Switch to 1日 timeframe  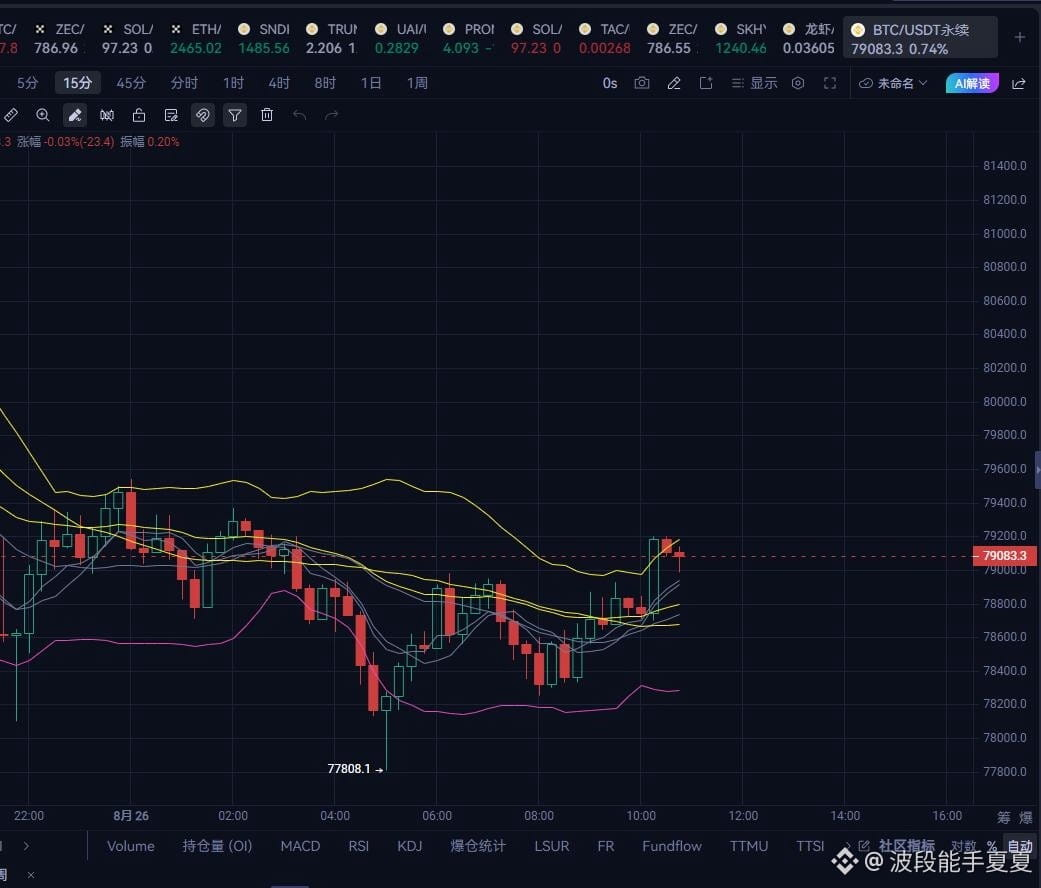click(370, 83)
